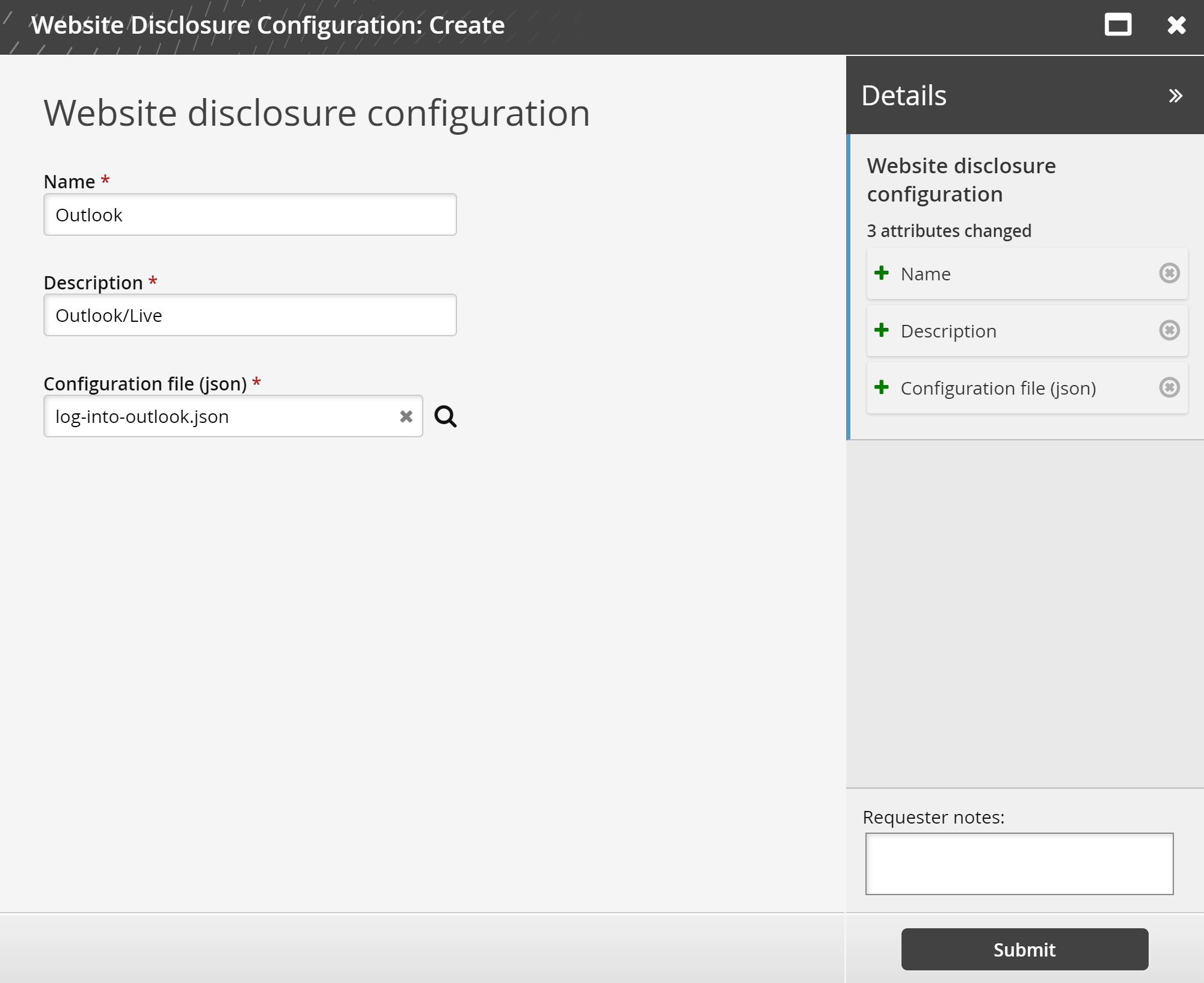Pop out the dialog into a new window
Image resolution: width=1204 pixels, height=983 pixels.
pos(1118,25)
